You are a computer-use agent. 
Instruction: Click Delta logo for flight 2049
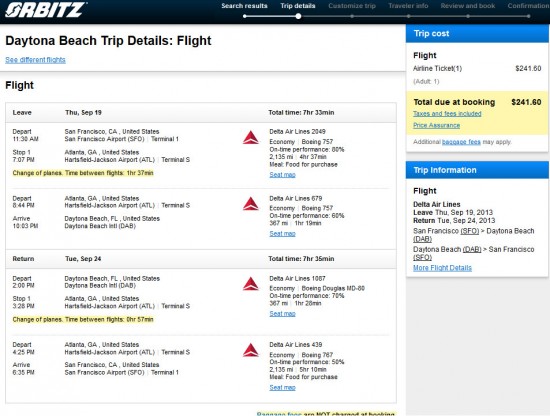pos(251,137)
